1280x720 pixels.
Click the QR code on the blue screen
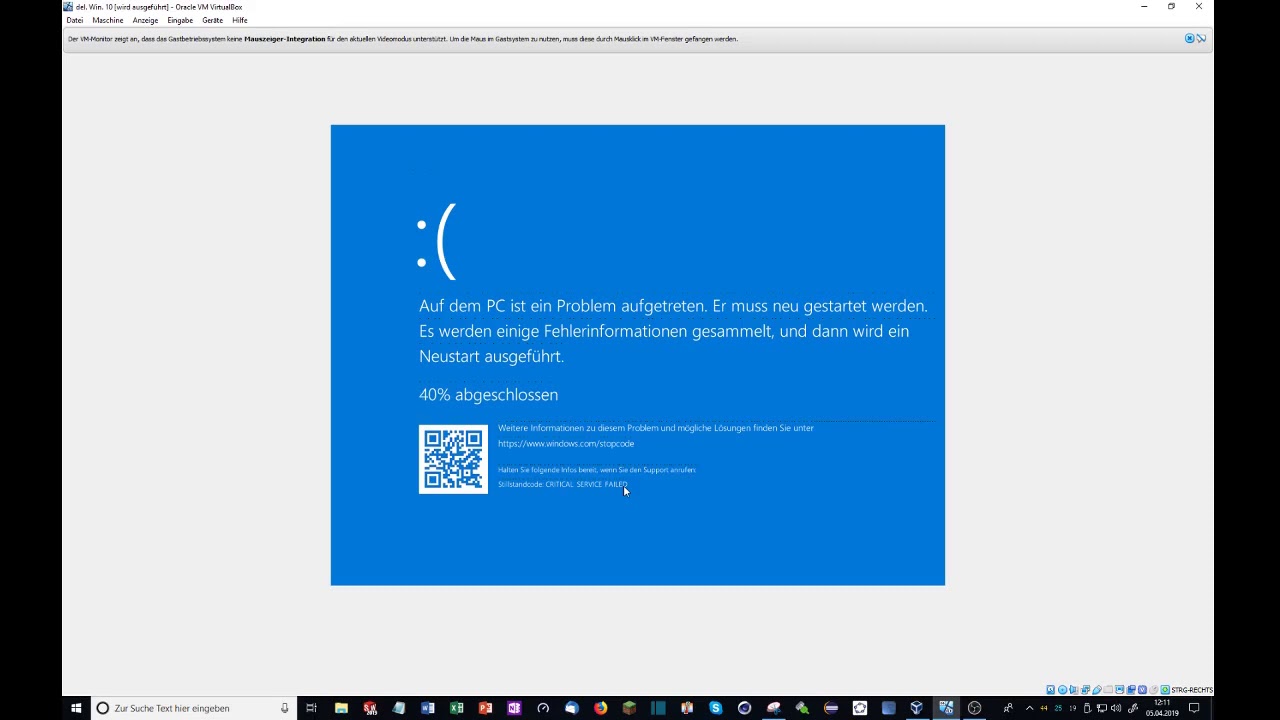453,459
